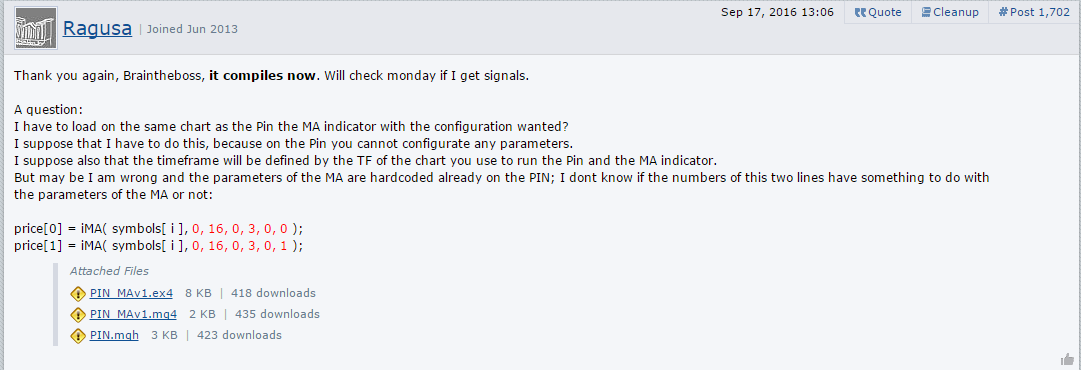Click the Sep 17, 2016 13:06 timestamp
The image size is (1081, 370).
[x=777, y=12]
